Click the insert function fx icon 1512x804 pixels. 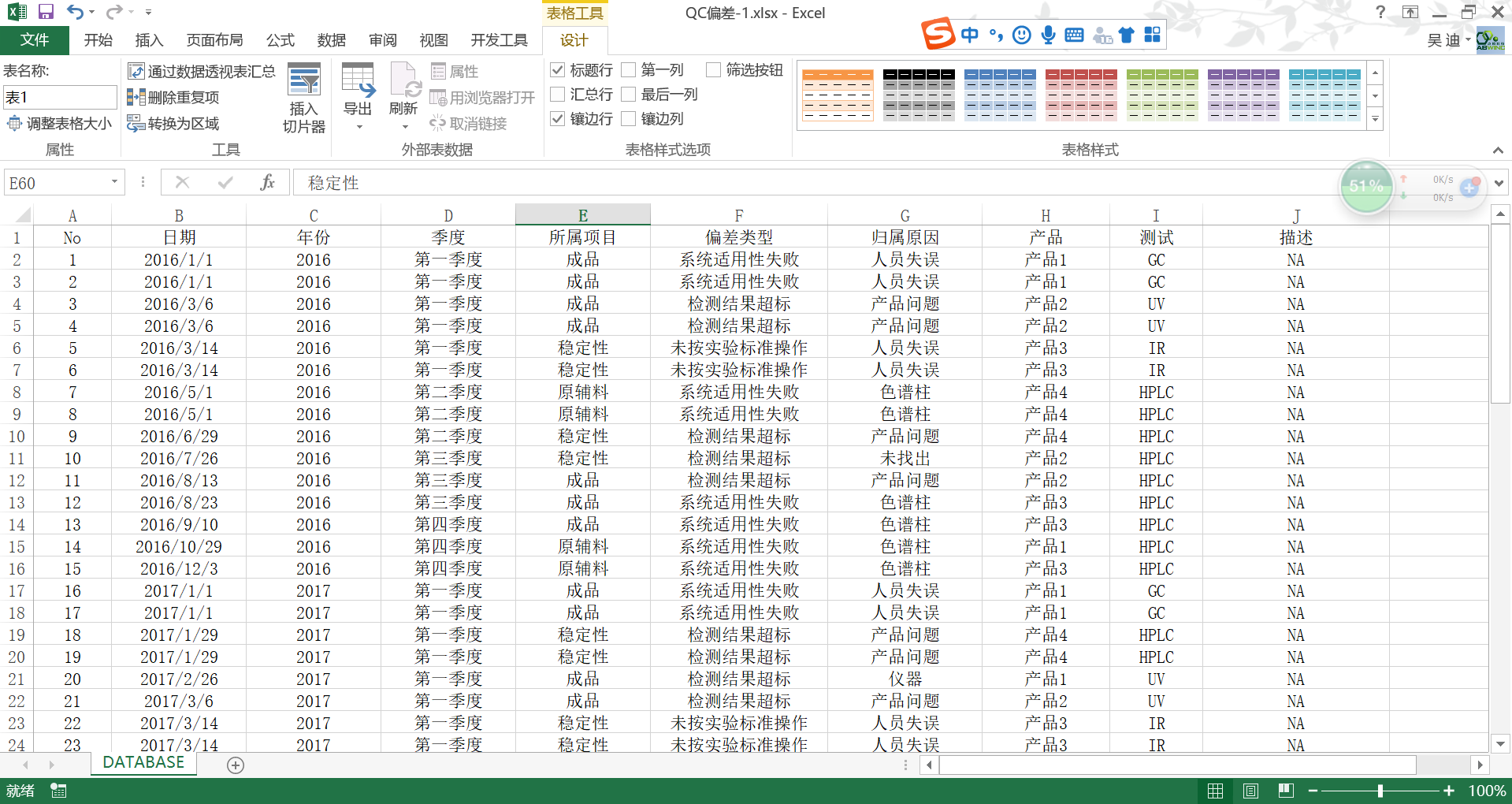[267, 183]
